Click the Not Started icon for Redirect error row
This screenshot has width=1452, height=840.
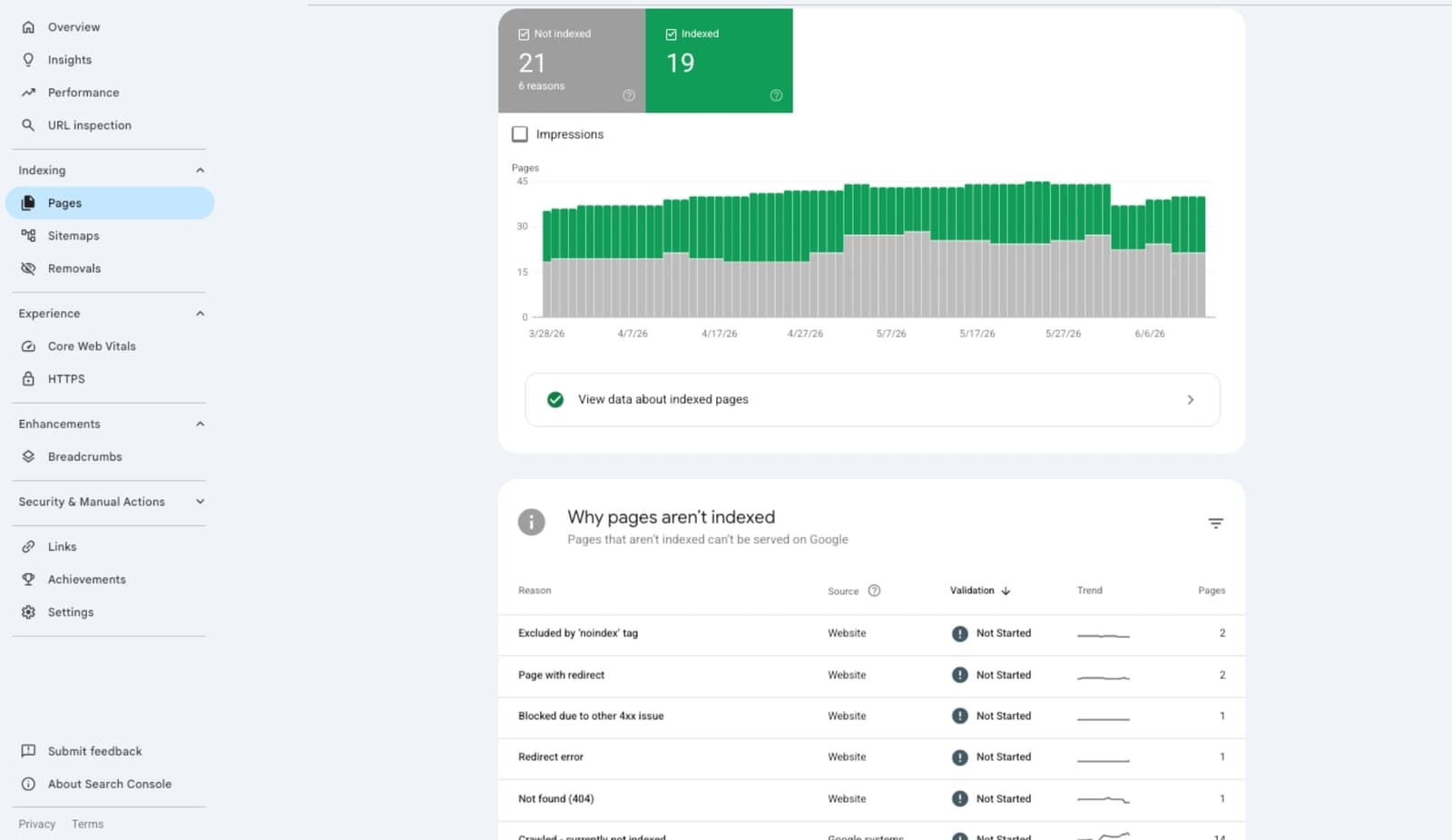point(960,757)
